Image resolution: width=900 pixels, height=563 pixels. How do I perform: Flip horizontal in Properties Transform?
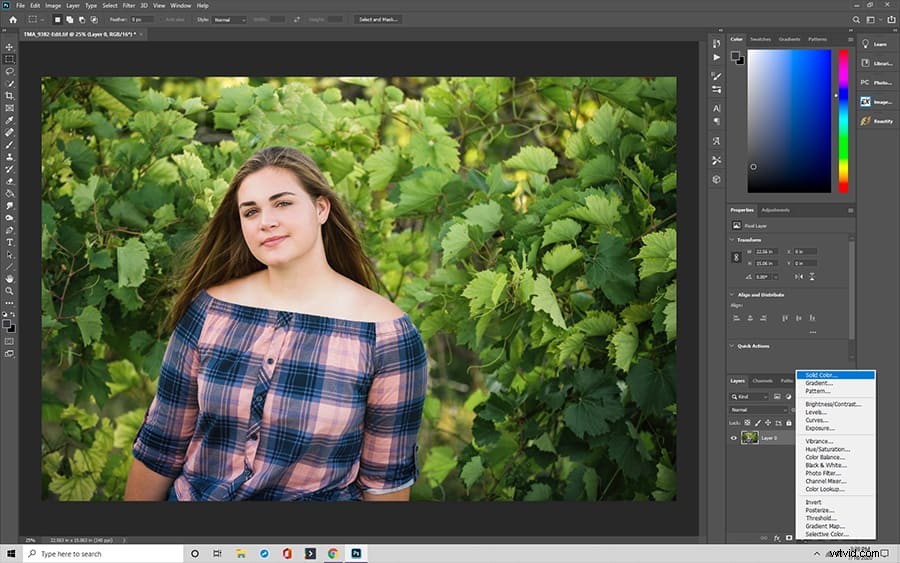(798, 277)
